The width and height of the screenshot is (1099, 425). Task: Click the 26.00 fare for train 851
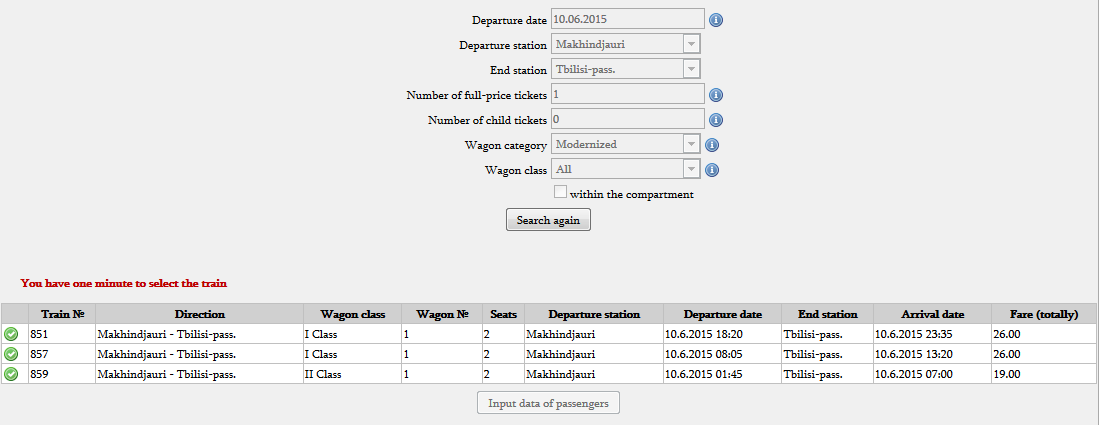coord(1044,335)
